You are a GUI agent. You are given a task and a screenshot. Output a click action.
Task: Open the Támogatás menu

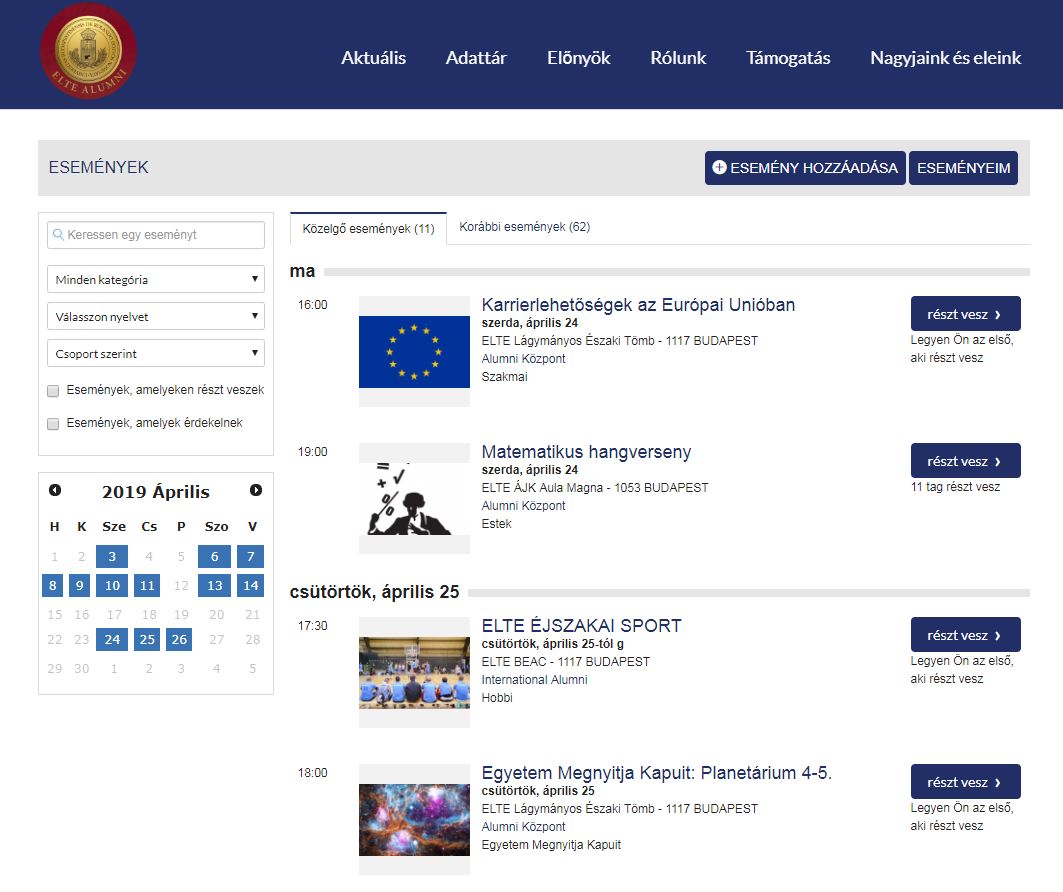pos(788,58)
